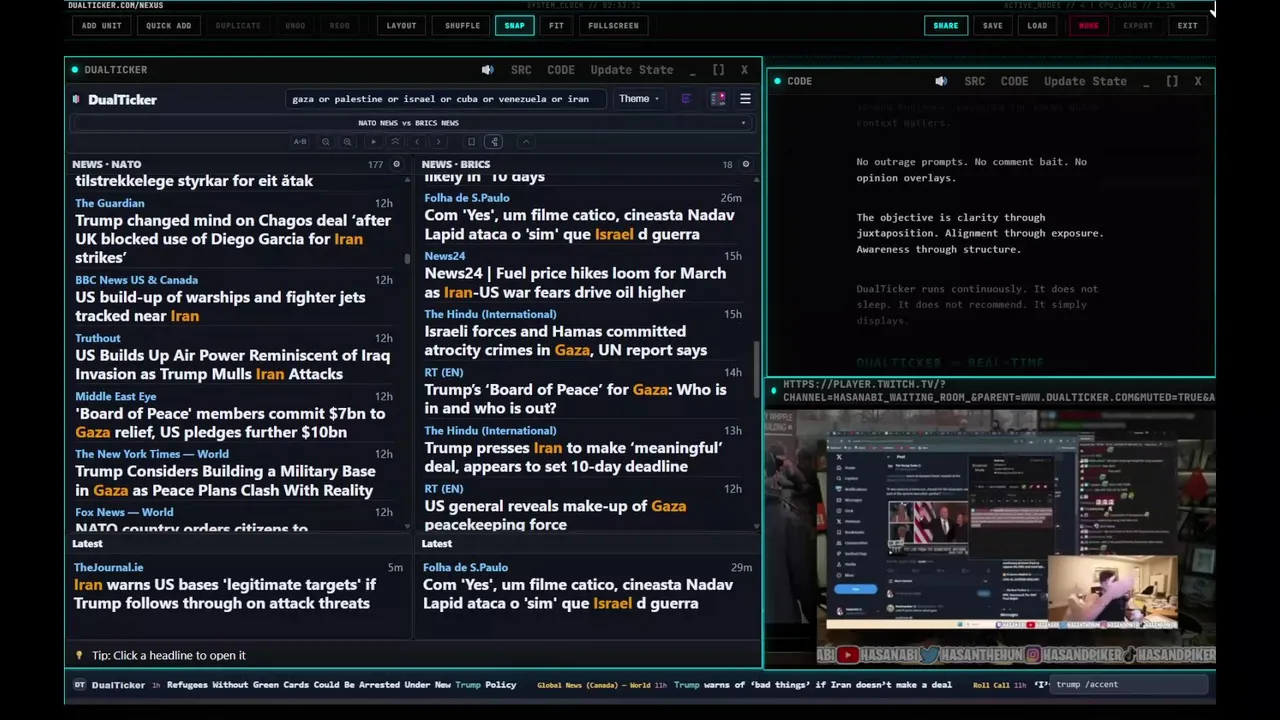Open bottom ticker headline about Refugees Without Green Cards
Viewport: 1280px width, 720px height.
coord(341,685)
